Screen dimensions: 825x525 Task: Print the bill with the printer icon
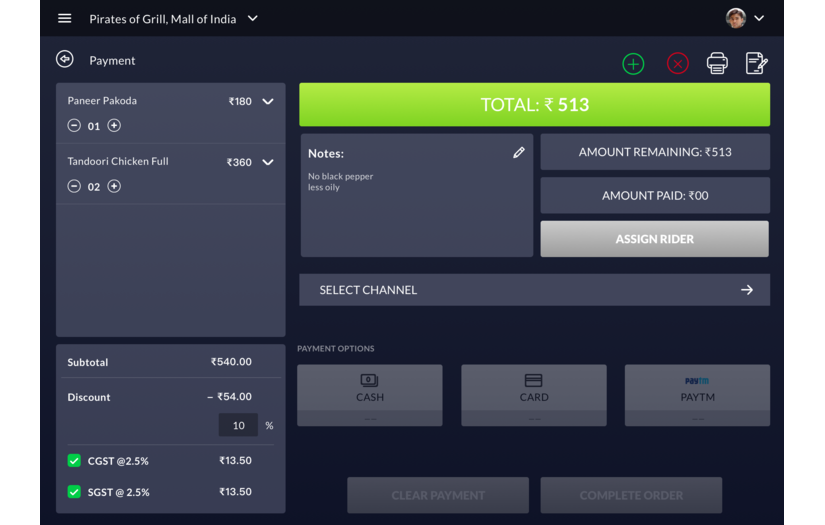tap(717, 63)
